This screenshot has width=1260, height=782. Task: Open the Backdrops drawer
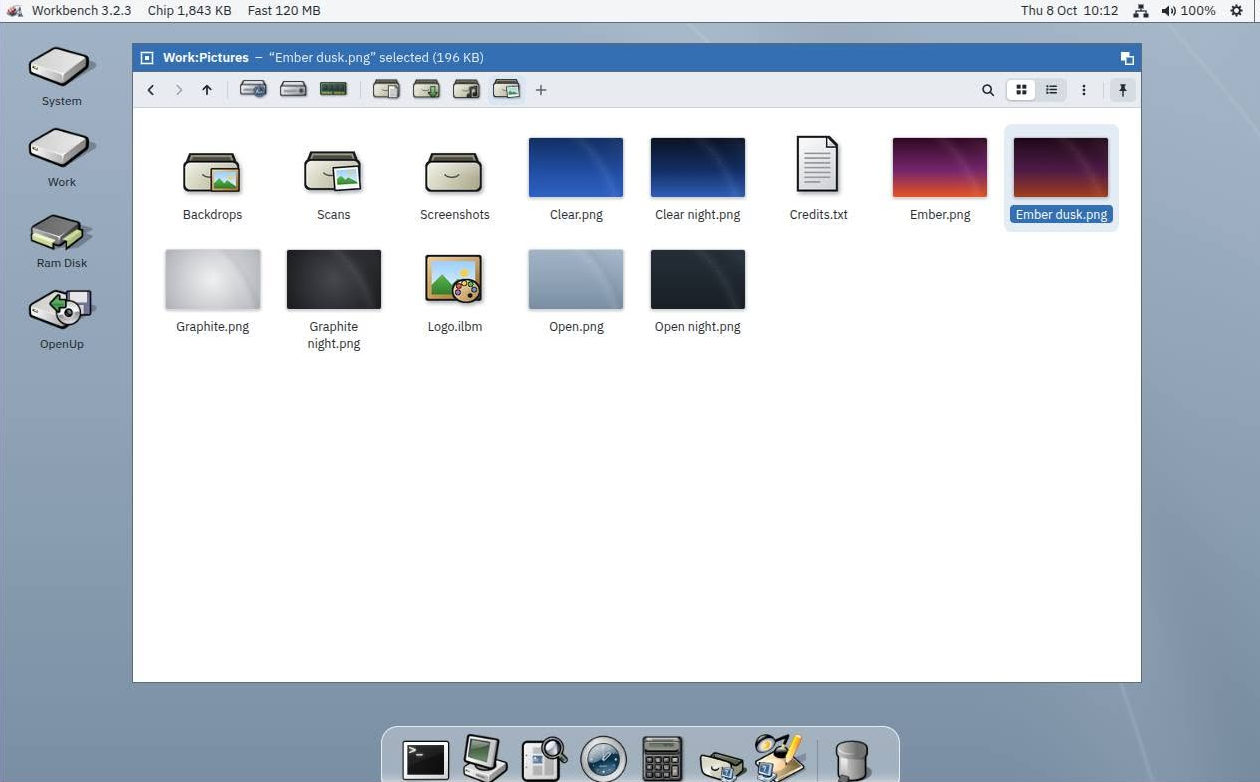(x=212, y=171)
